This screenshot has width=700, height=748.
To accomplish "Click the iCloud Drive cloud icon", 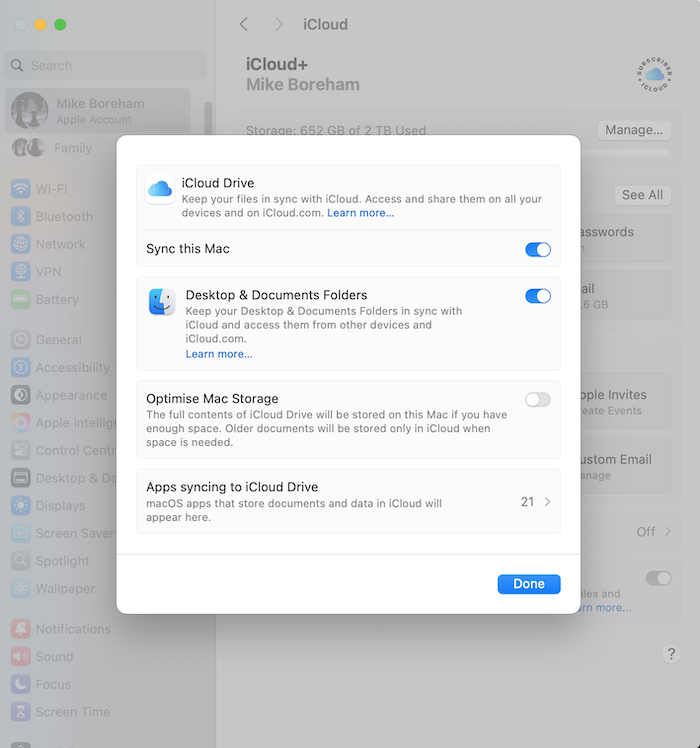I will tap(160, 189).
